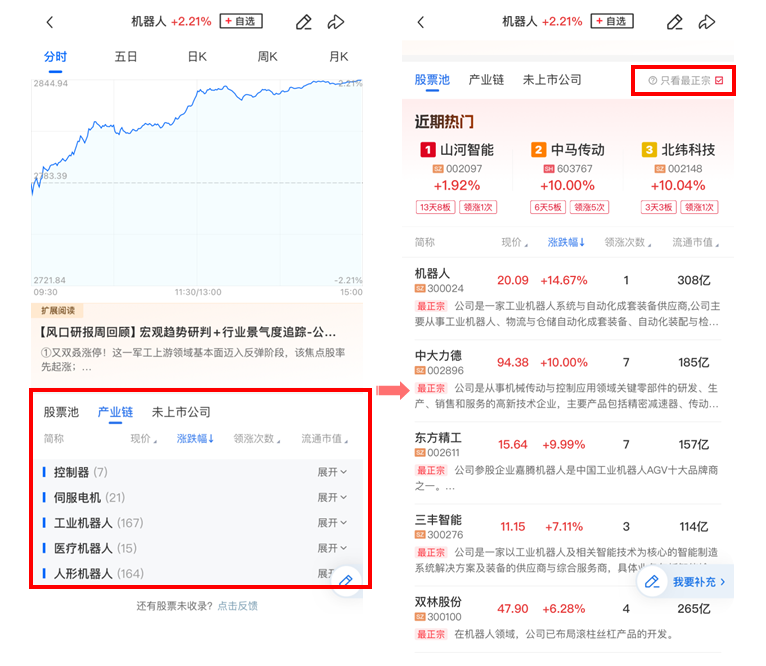Go back using left screen's back arrow
Screen dimensions: 766x666
(49, 22)
